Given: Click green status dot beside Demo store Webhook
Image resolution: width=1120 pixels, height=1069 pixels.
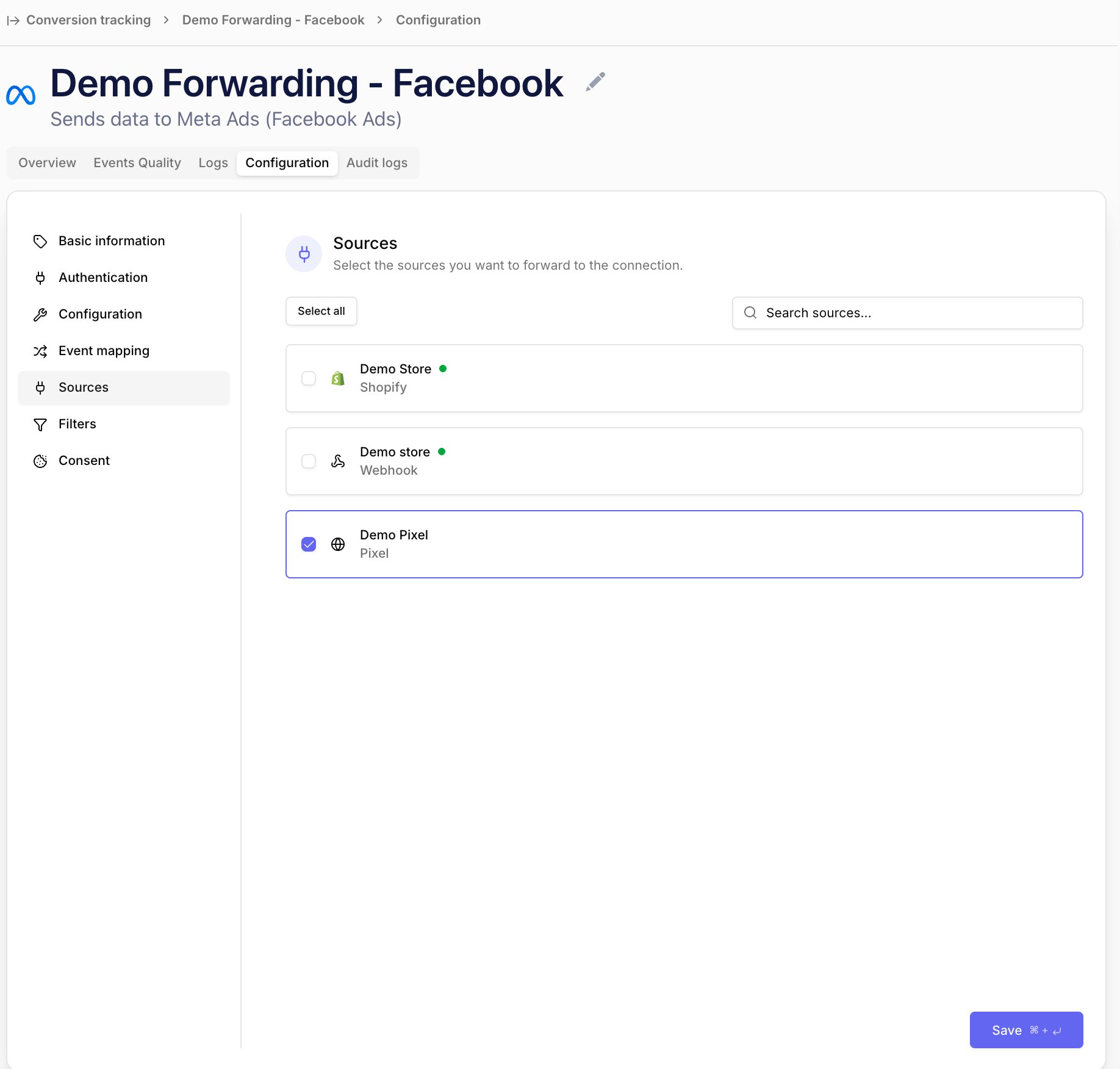Looking at the screenshot, I should 442,452.
